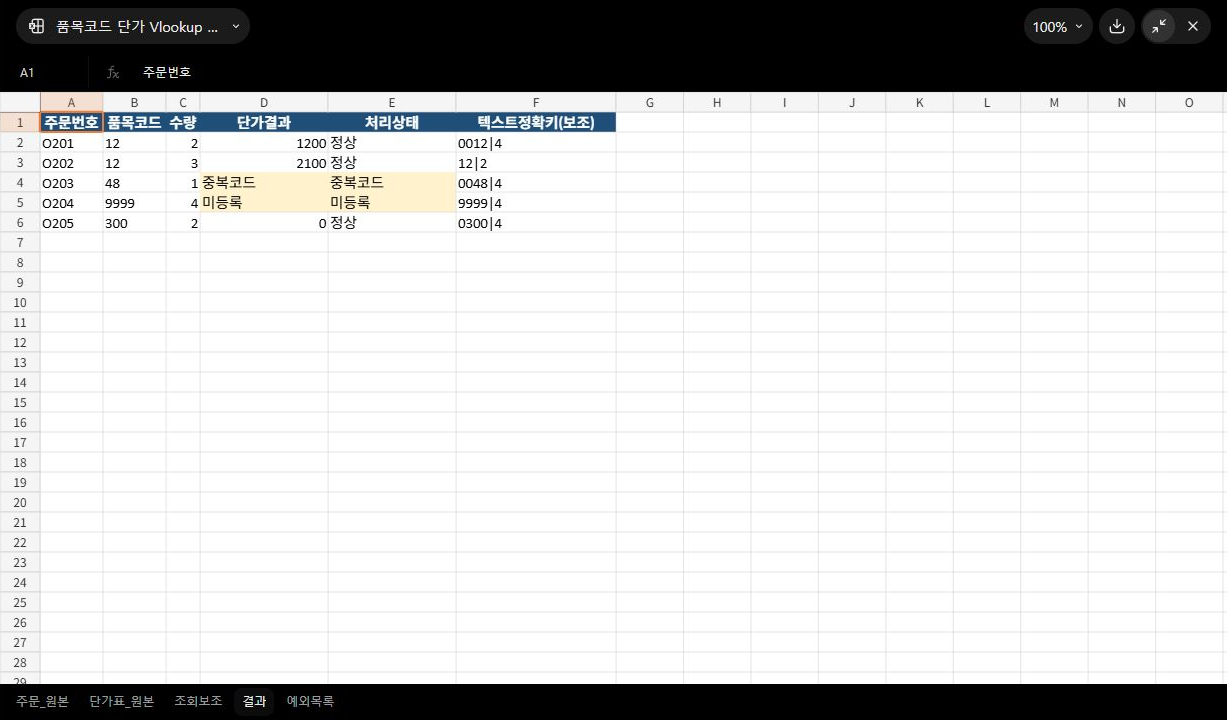The width and height of the screenshot is (1227, 720).
Task: Click the 텍스트정확키(보조) header cell
Action: (x=536, y=123)
